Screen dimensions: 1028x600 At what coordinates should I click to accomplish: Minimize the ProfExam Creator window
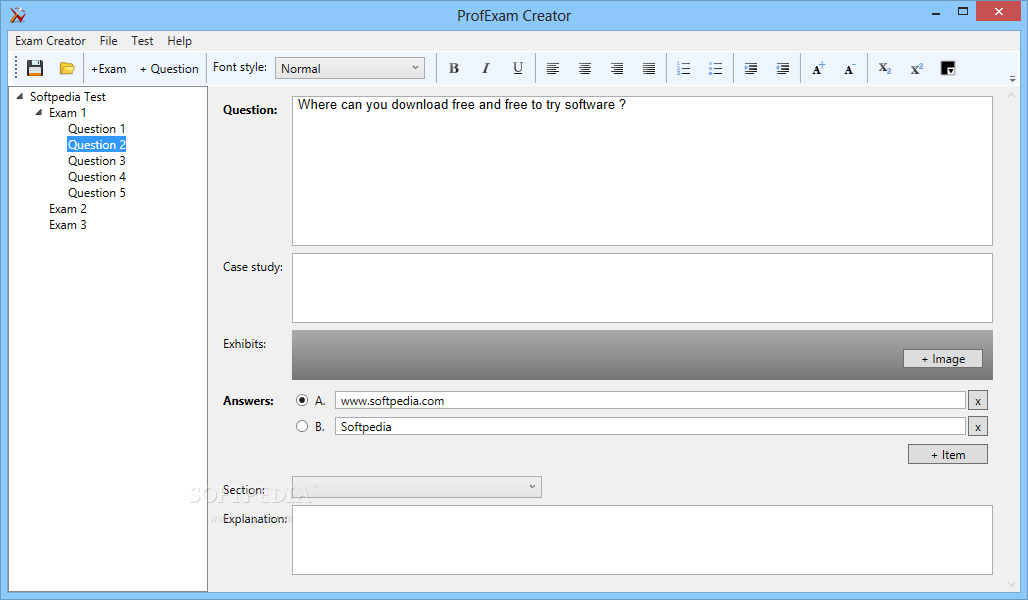click(x=936, y=12)
